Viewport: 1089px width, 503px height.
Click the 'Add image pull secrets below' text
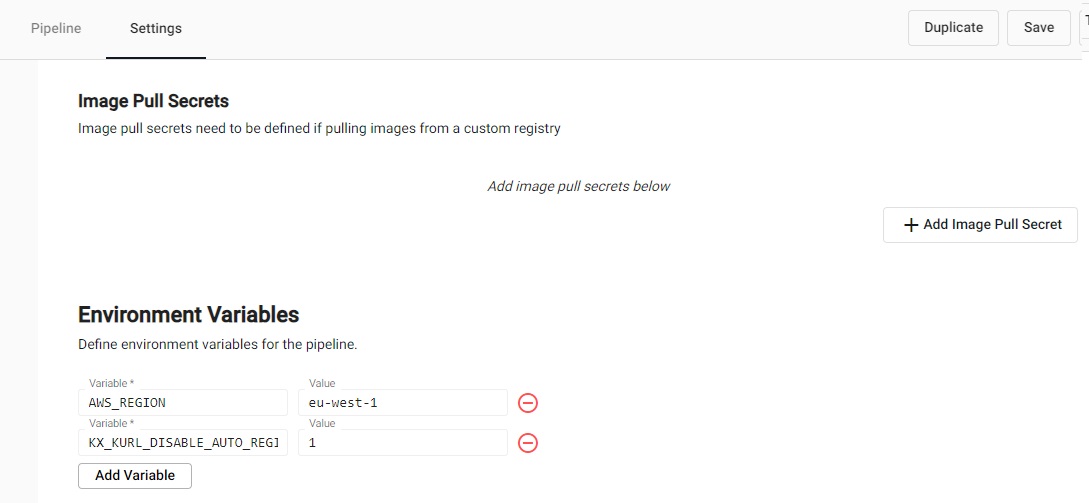(578, 186)
